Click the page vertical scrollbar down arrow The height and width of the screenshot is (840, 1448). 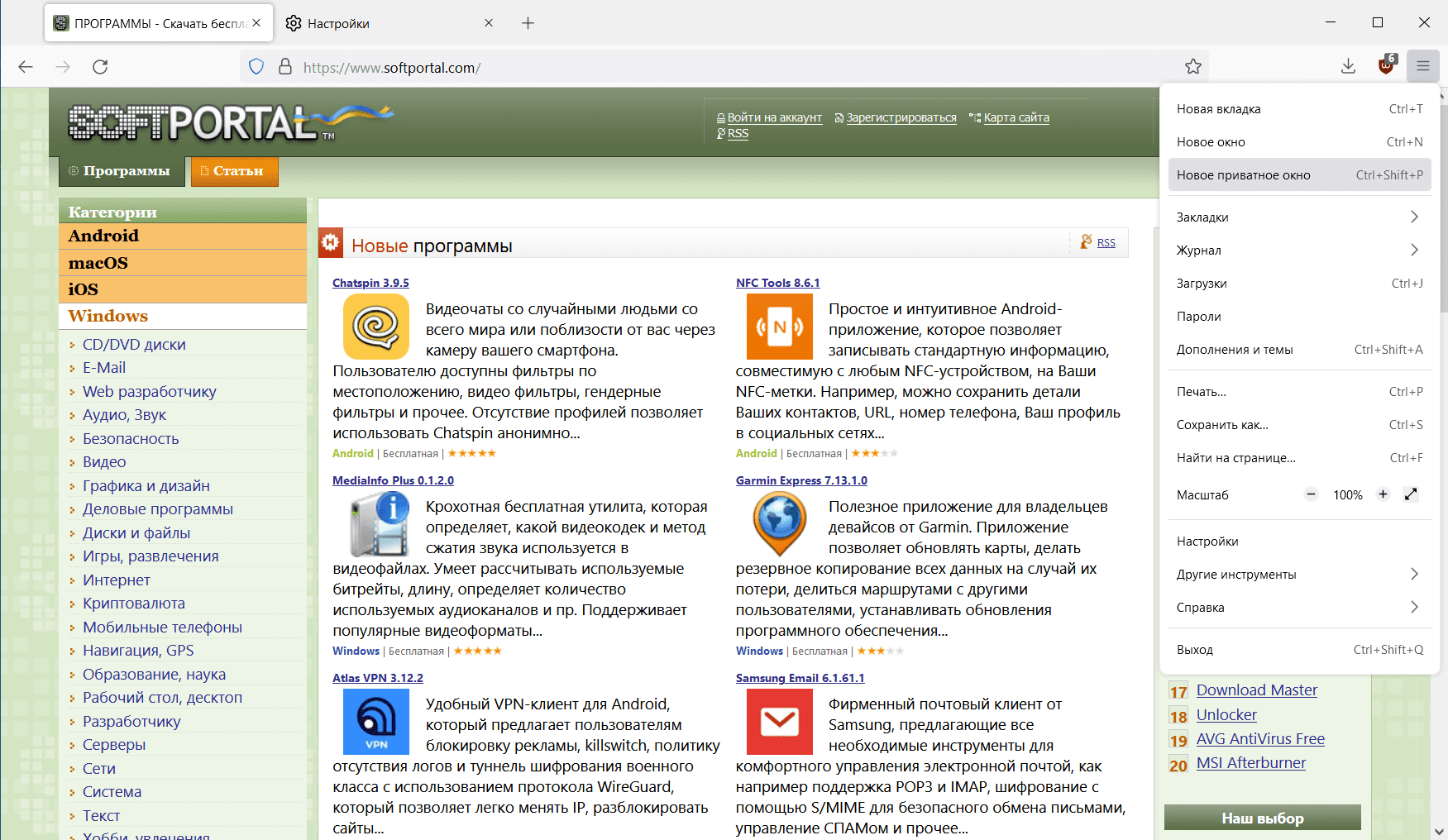(1440, 832)
